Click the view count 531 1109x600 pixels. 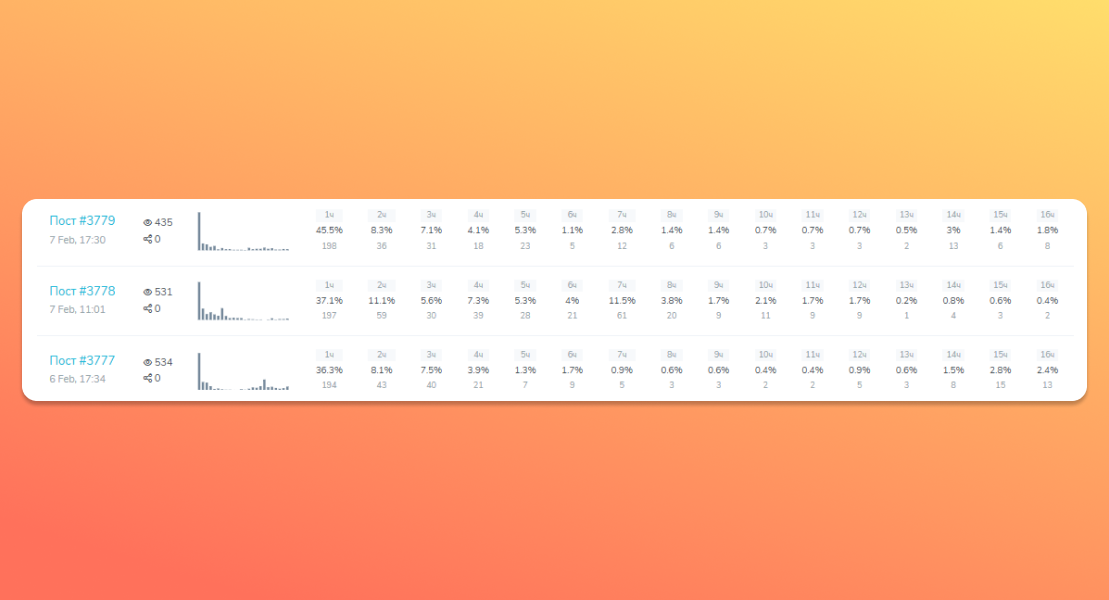click(x=163, y=292)
